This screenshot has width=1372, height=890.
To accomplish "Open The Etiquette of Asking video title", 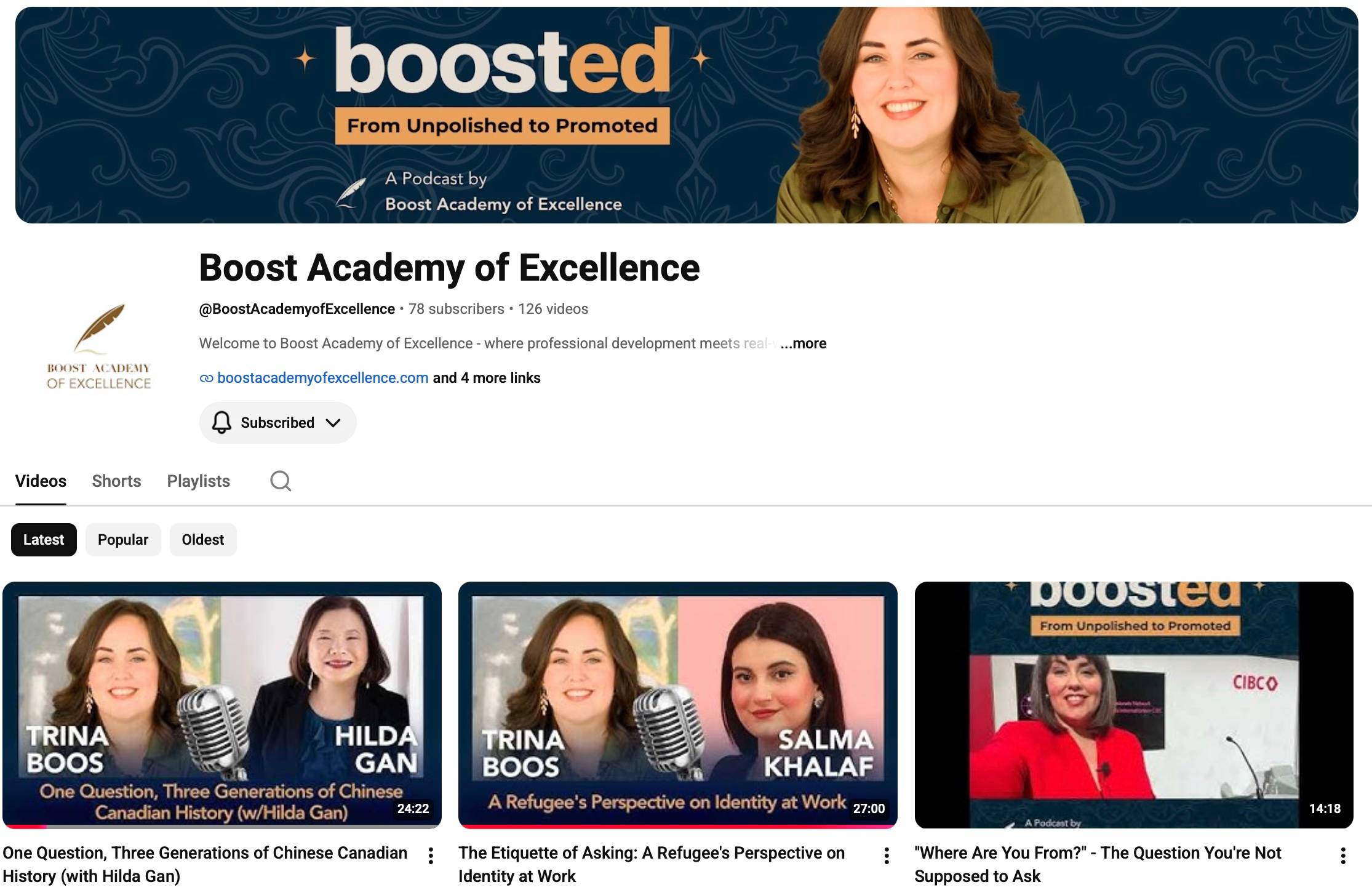I will pos(652,864).
